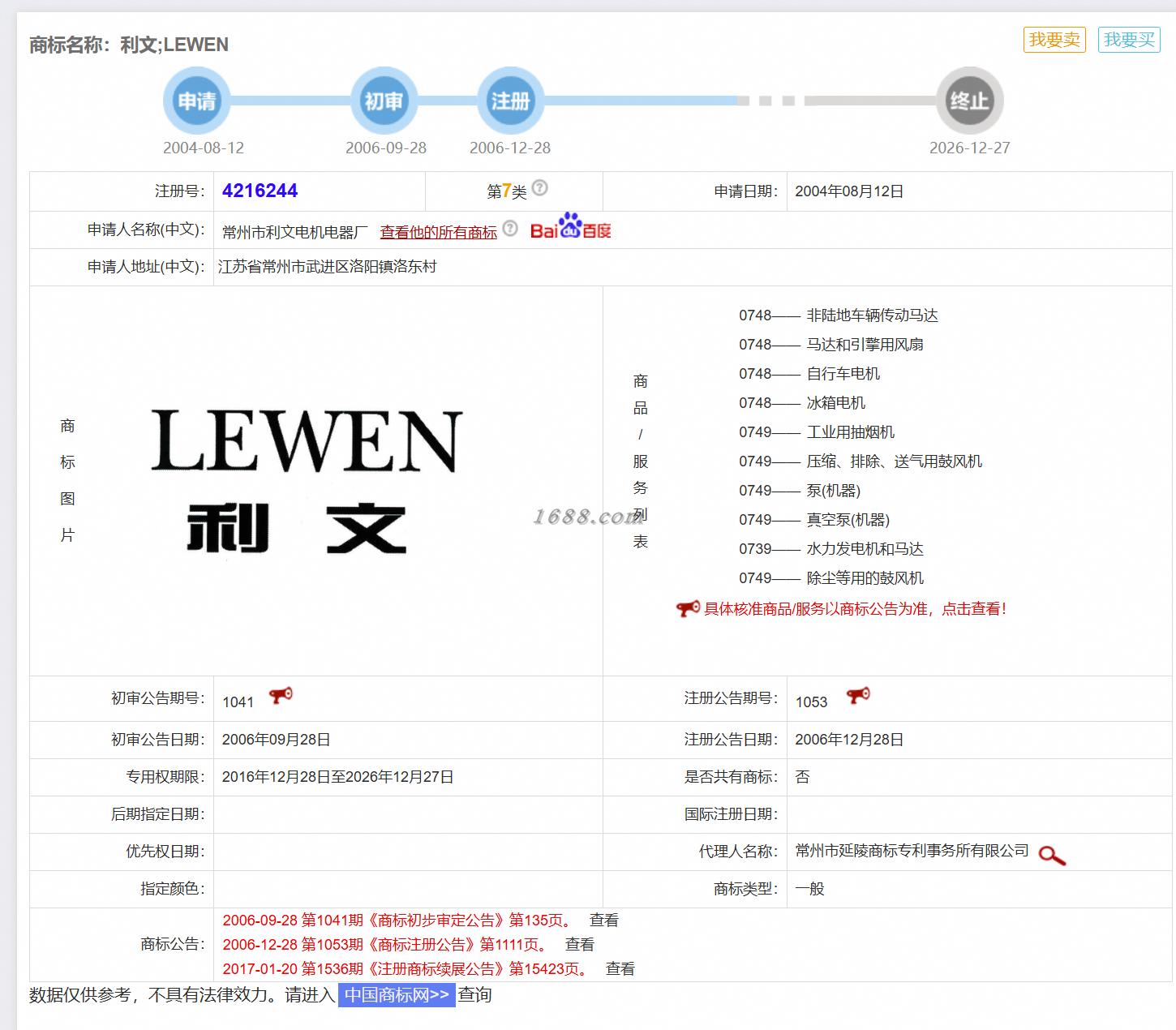
Task: Select the 终止 timeline stage circle
Action: click(x=969, y=101)
